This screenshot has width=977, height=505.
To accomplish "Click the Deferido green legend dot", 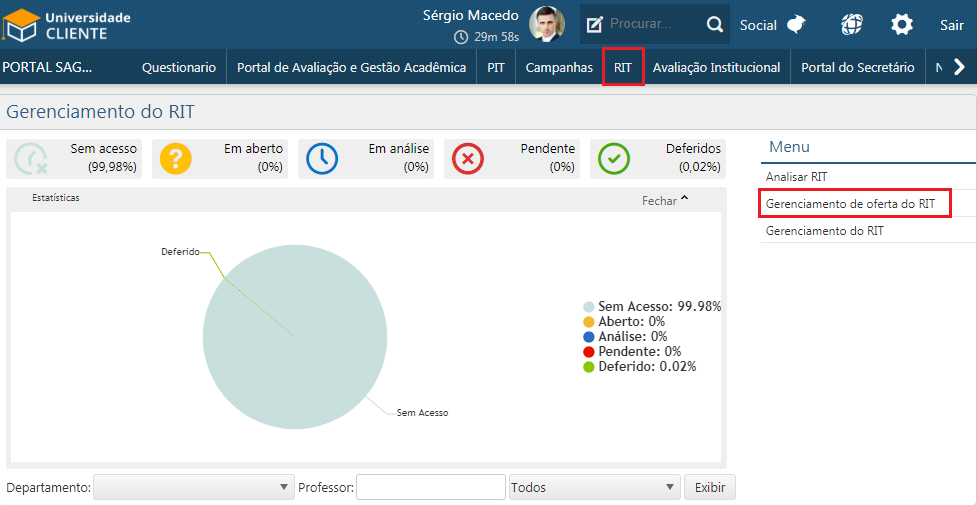I will pyautogui.click(x=588, y=367).
